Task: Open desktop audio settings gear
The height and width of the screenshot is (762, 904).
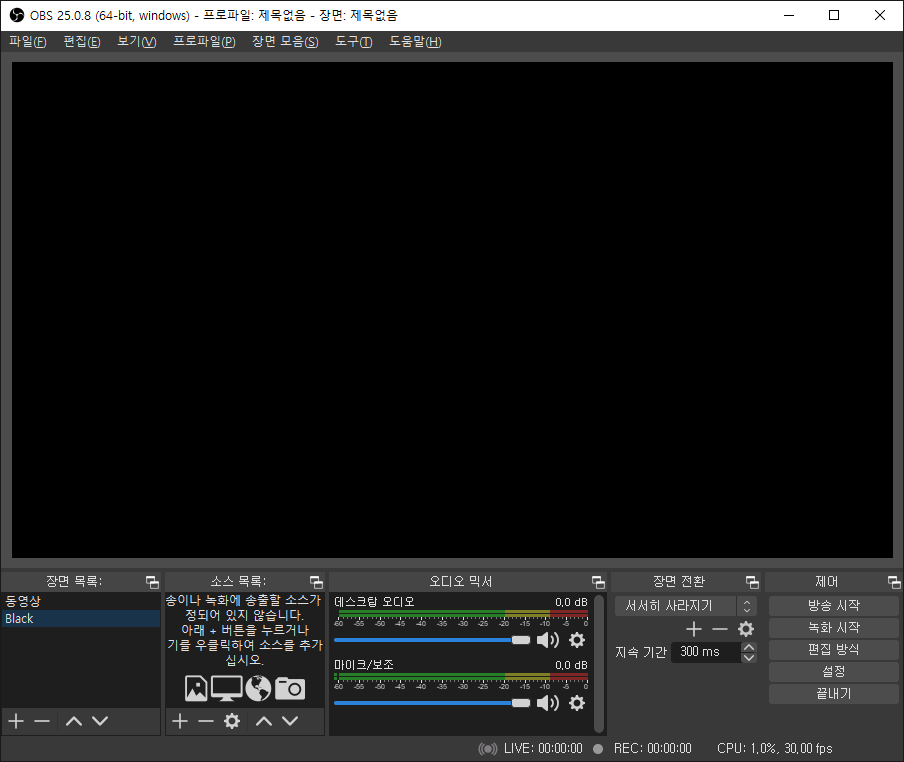Action: [x=577, y=640]
